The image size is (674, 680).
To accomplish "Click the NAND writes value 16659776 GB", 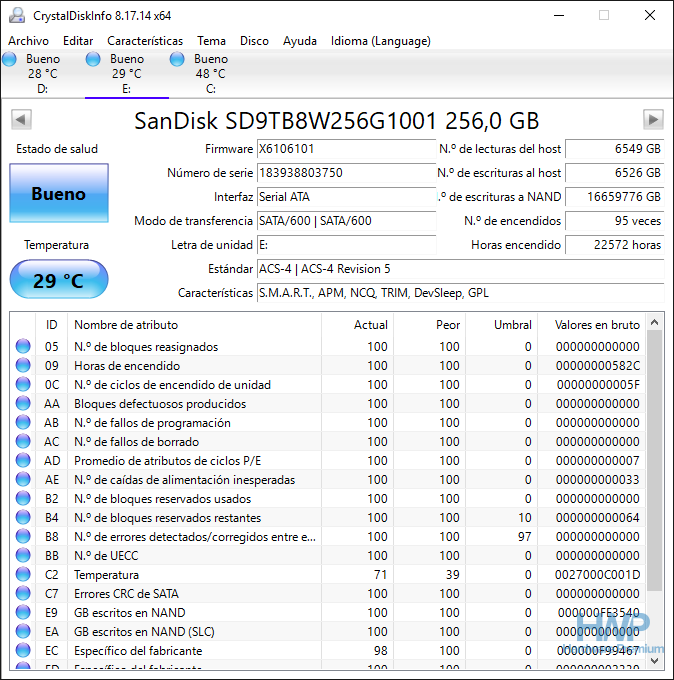I will click(615, 197).
